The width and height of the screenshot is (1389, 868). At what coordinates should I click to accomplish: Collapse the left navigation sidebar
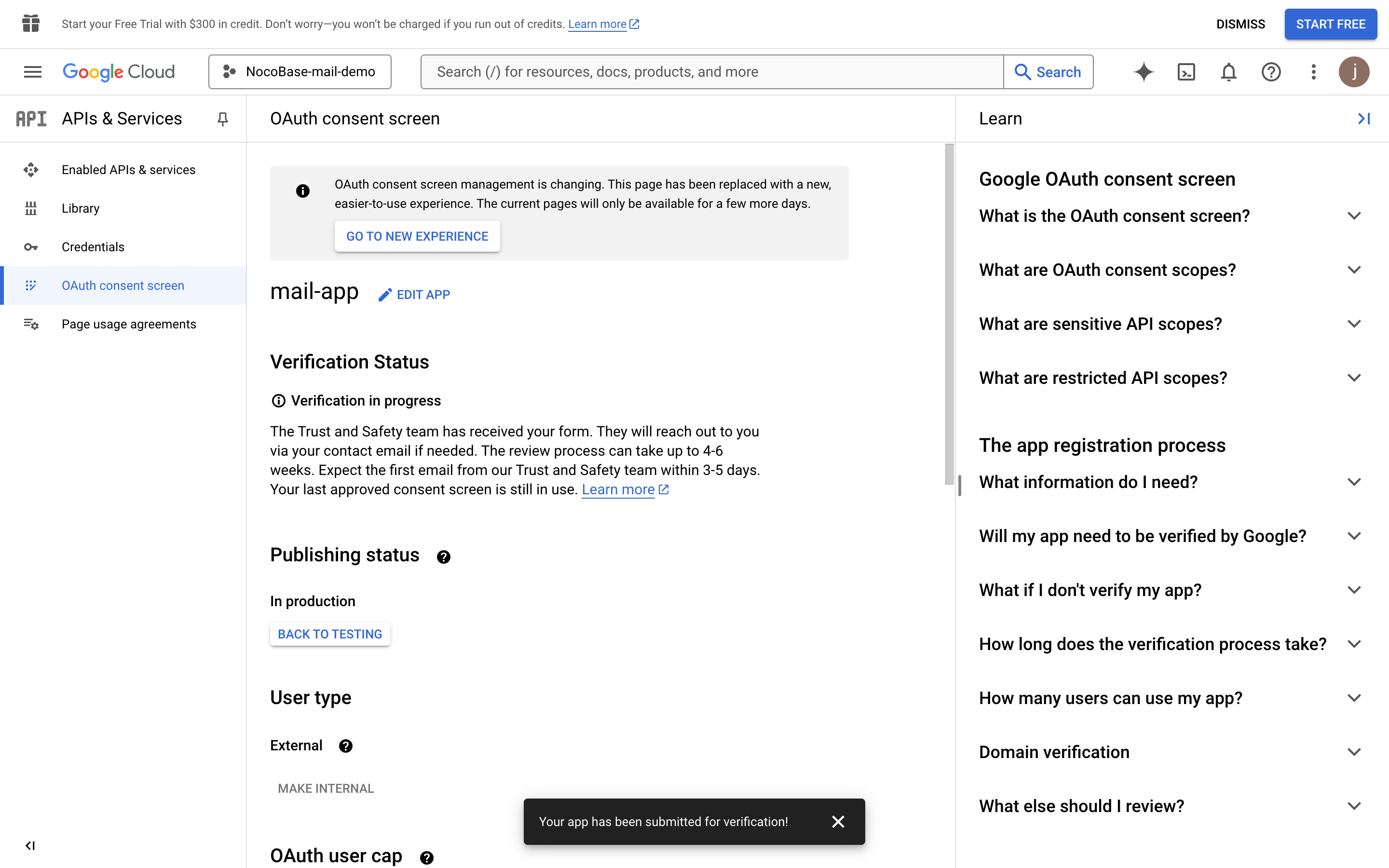click(30, 845)
